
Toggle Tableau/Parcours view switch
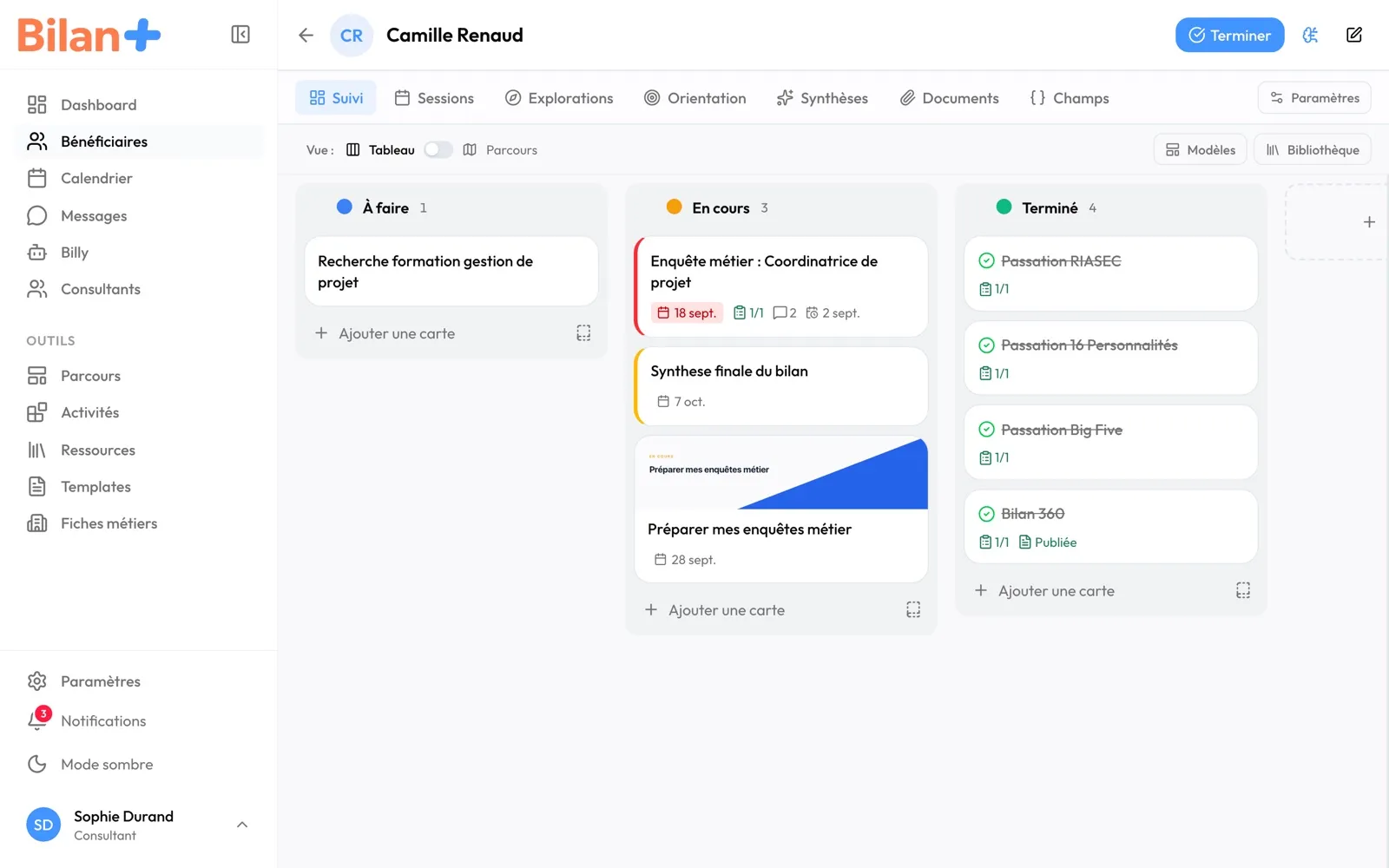tap(438, 149)
